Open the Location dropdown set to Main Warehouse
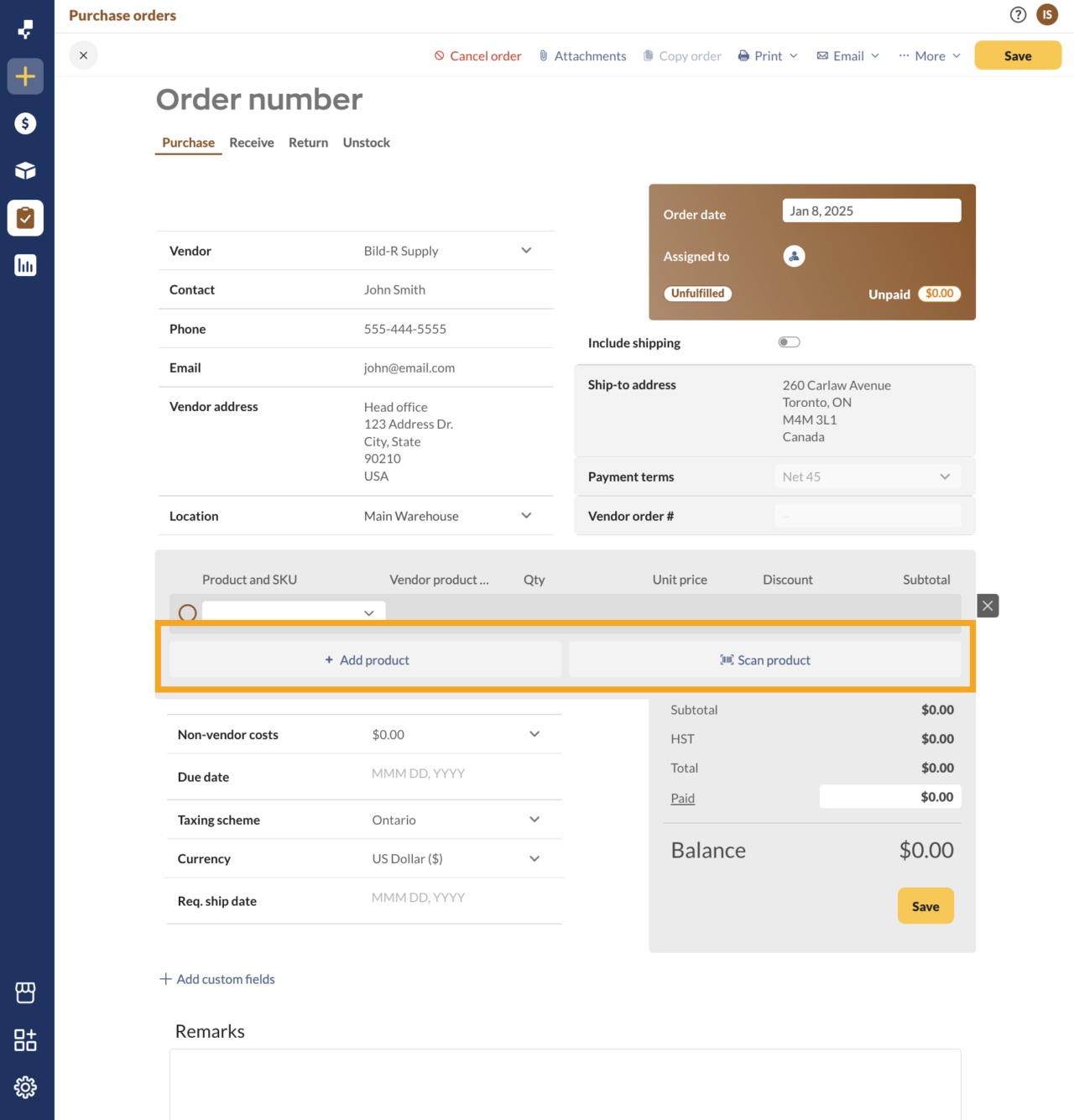This screenshot has width=1074, height=1120. pyautogui.click(x=526, y=515)
